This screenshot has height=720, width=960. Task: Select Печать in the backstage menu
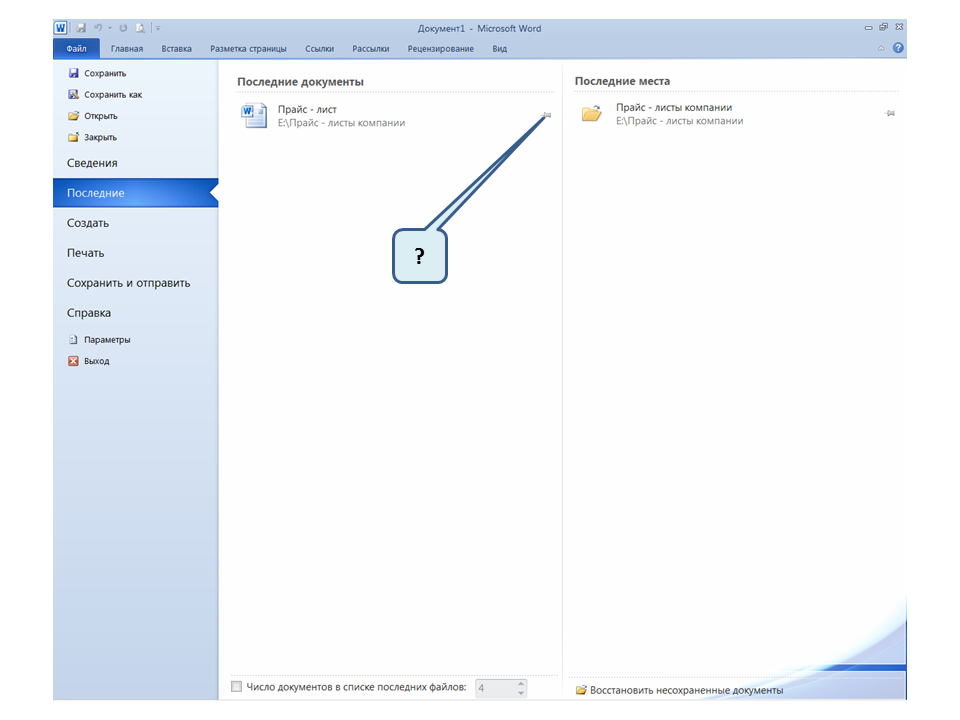tap(86, 253)
